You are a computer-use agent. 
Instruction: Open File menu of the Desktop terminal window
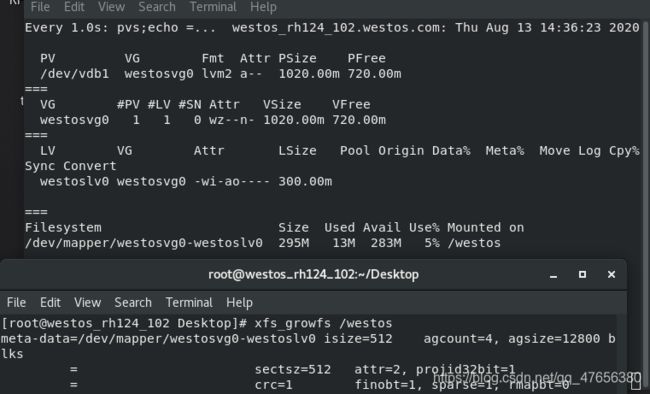[16, 303]
